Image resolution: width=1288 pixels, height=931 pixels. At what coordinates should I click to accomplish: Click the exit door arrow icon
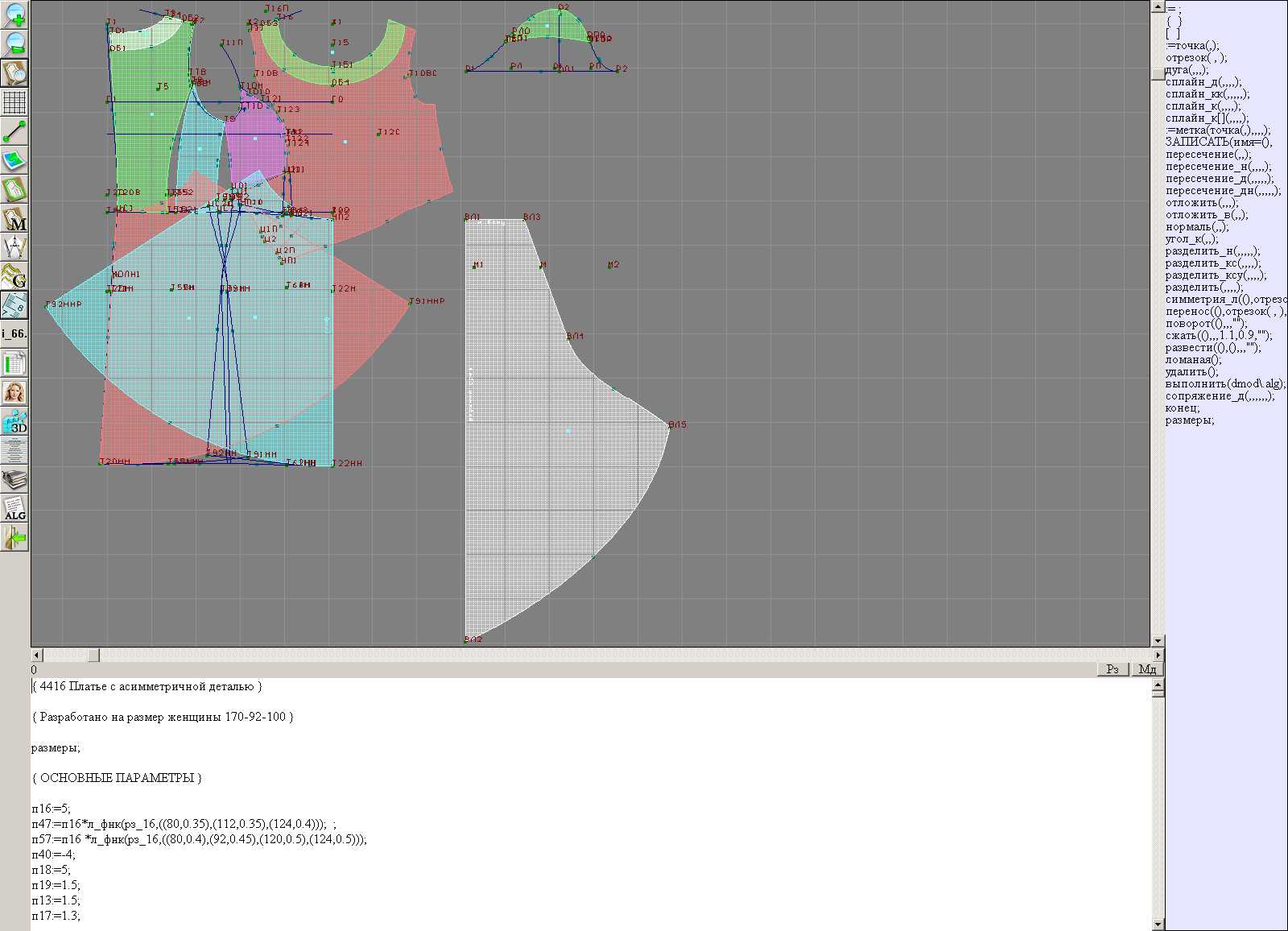[x=14, y=537]
